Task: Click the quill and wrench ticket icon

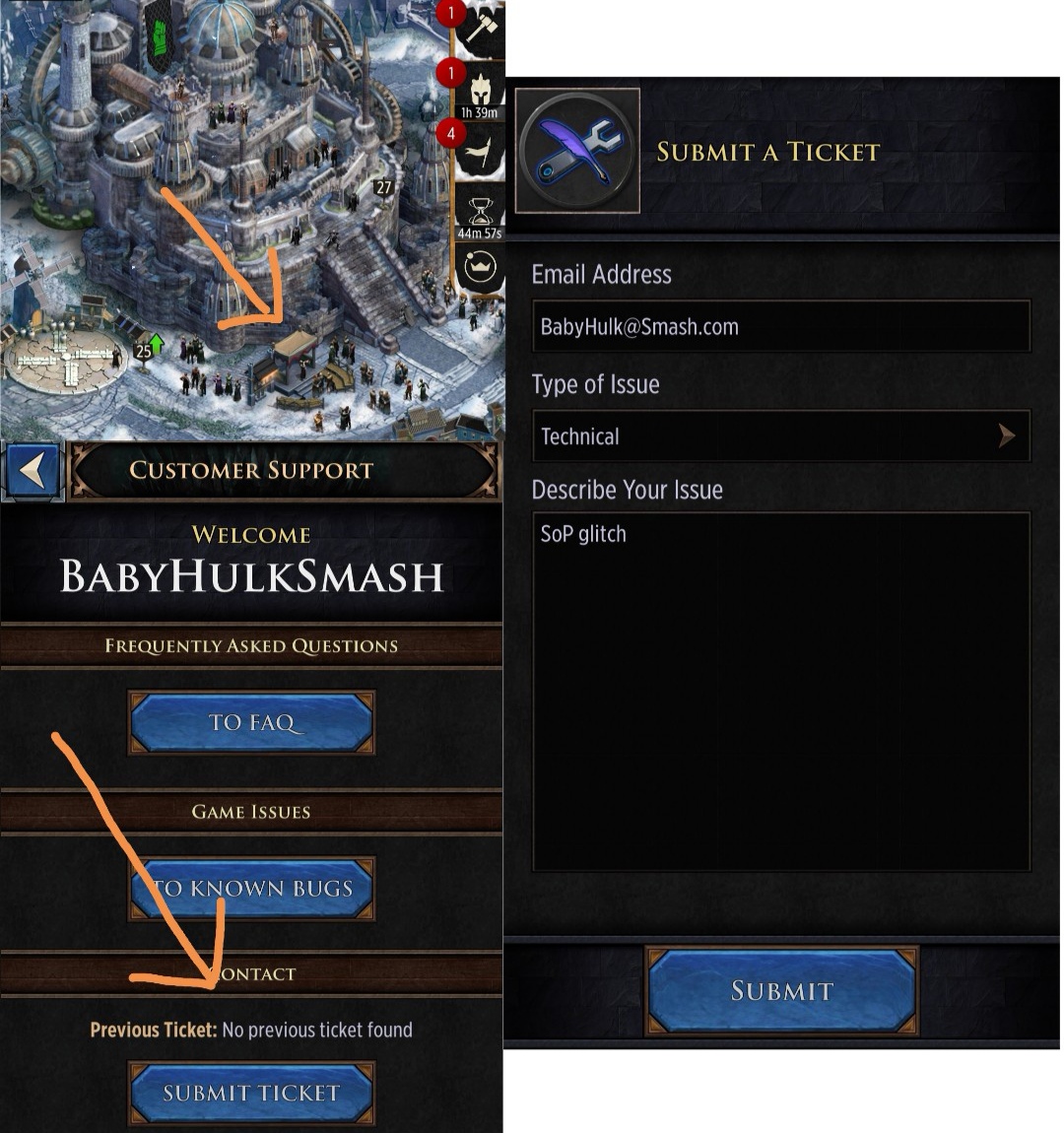Action: [x=577, y=151]
